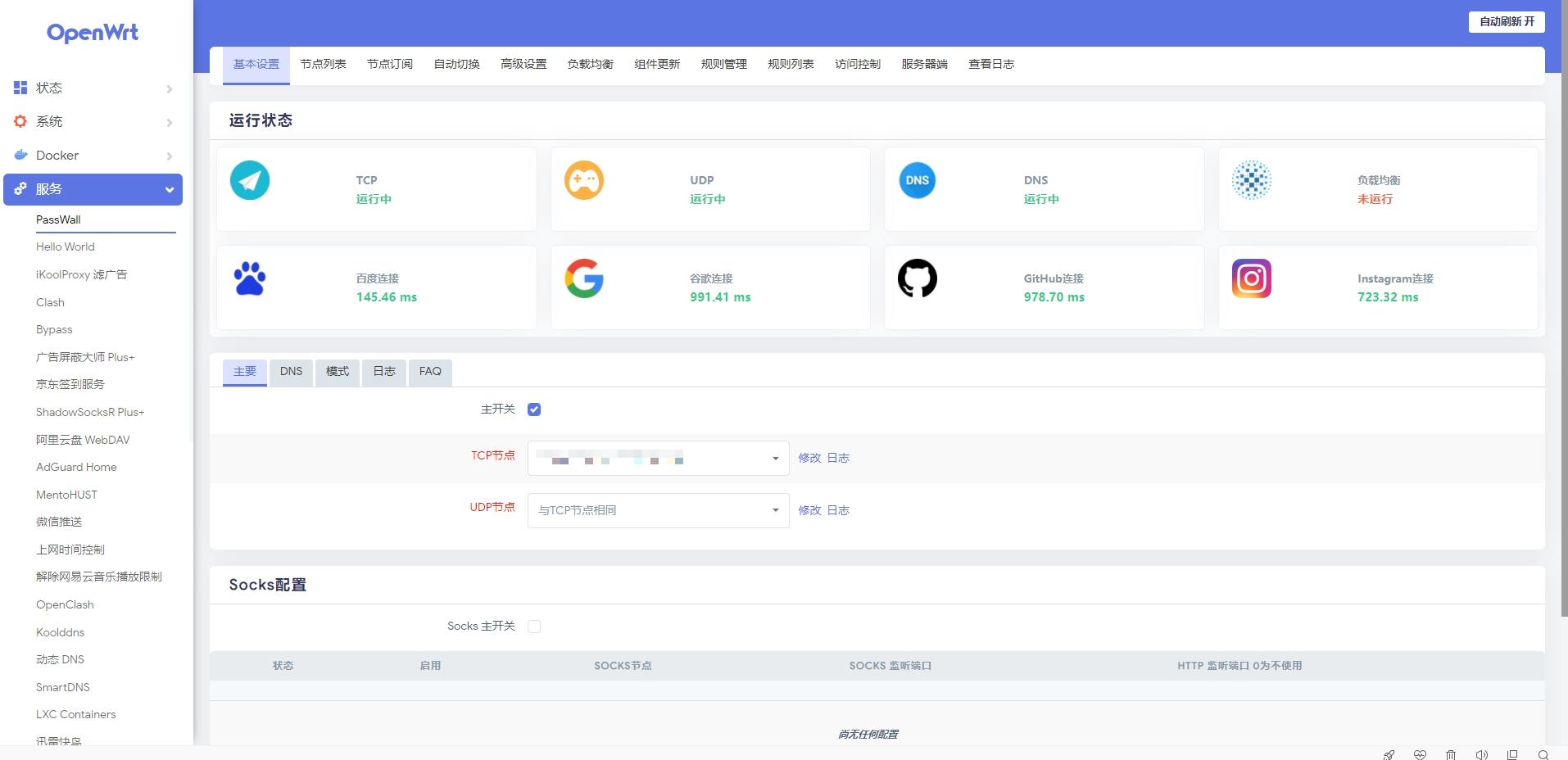Click 修改 link next to UDP节点
Image resolution: width=1568 pixels, height=760 pixels.
809,510
